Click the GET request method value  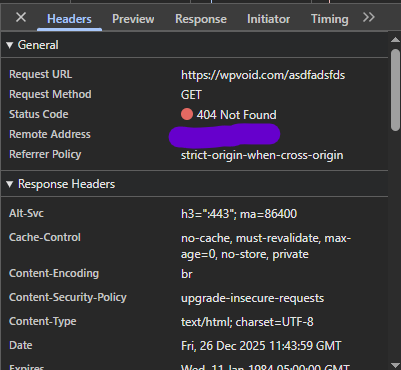tap(191, 95)
